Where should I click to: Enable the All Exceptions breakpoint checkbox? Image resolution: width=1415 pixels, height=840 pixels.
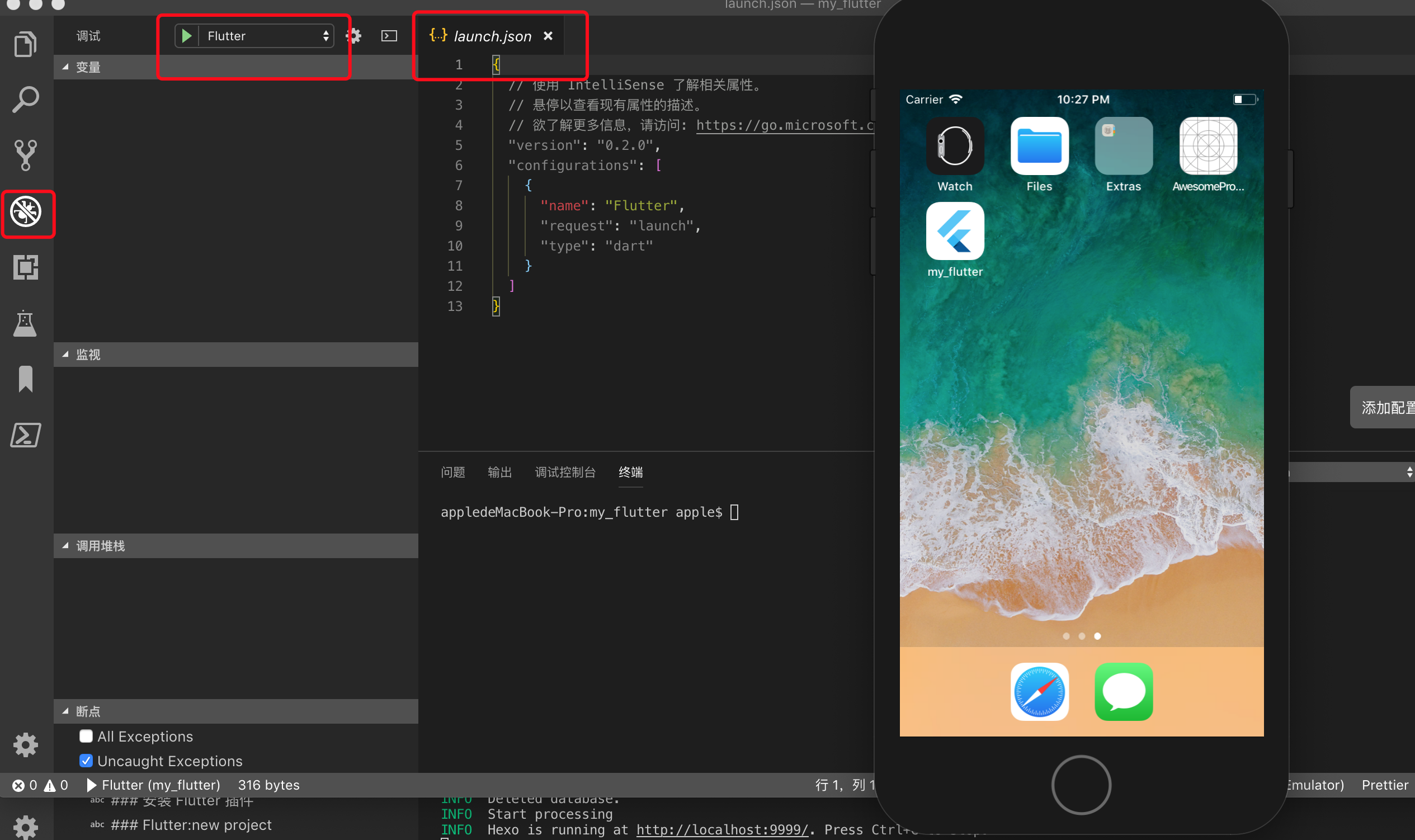pyautogui.click(x=86, y=736)
